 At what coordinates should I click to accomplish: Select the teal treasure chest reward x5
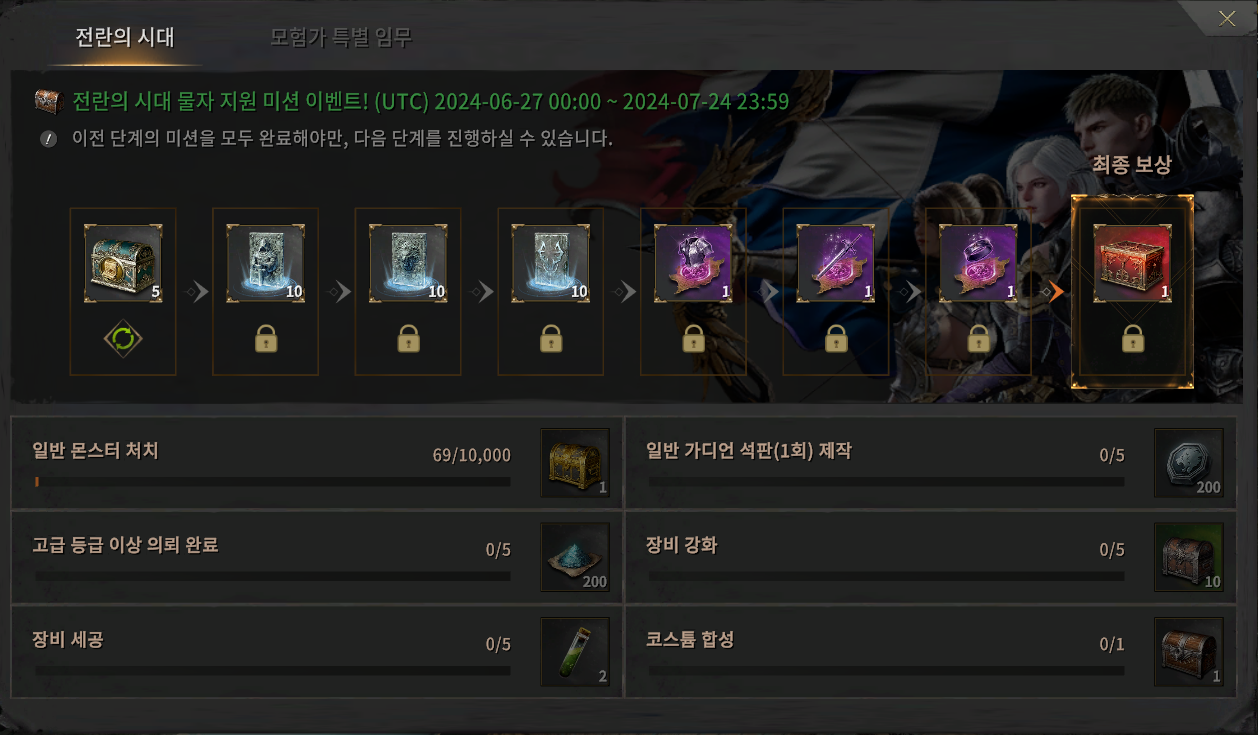point(123,263)
